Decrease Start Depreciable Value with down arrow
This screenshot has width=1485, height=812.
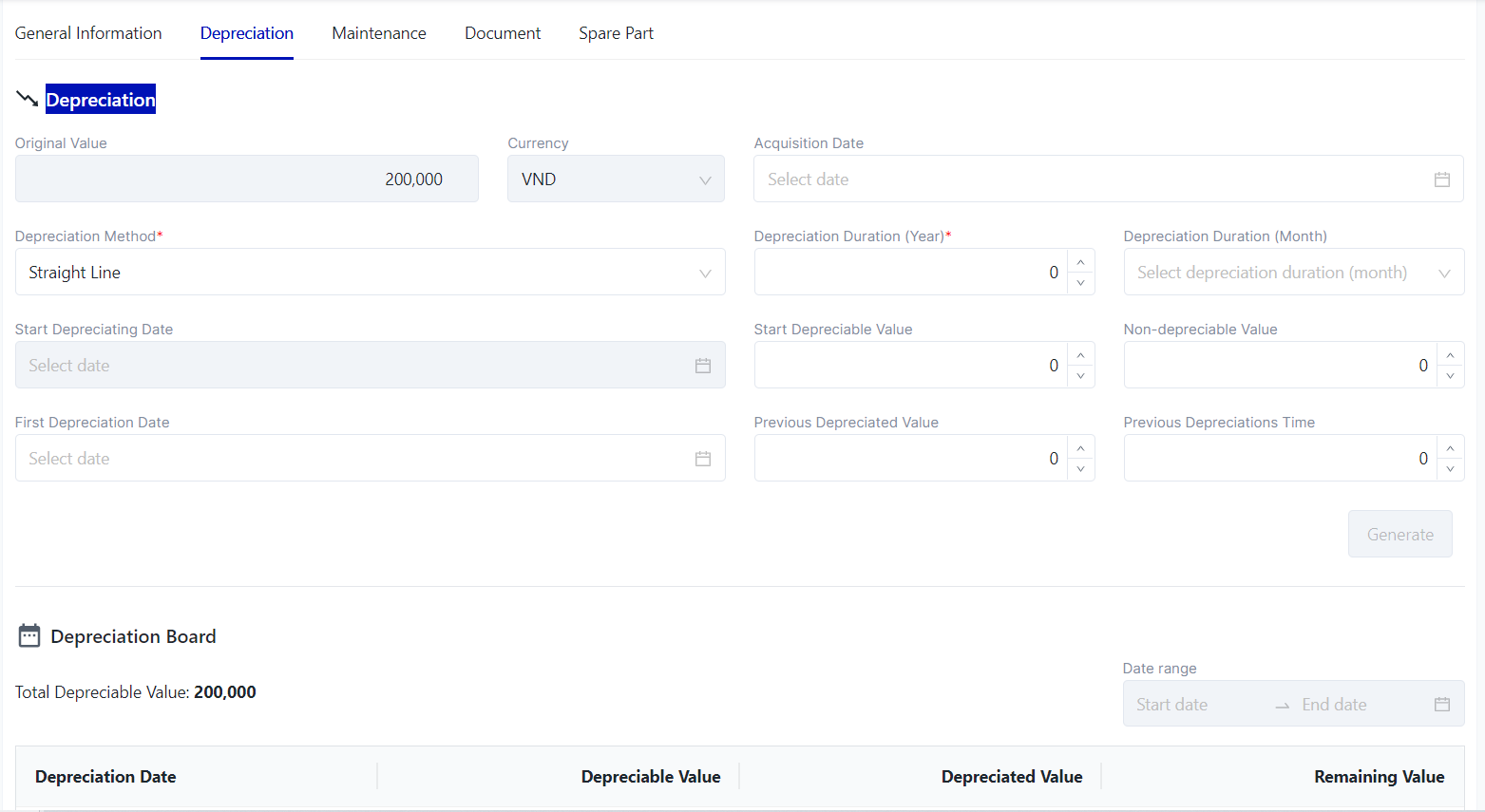pos(1080,376)
